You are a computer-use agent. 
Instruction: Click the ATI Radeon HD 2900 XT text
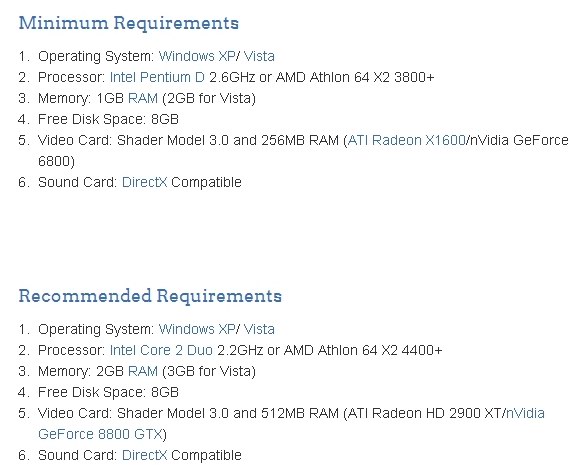point(424,413)
